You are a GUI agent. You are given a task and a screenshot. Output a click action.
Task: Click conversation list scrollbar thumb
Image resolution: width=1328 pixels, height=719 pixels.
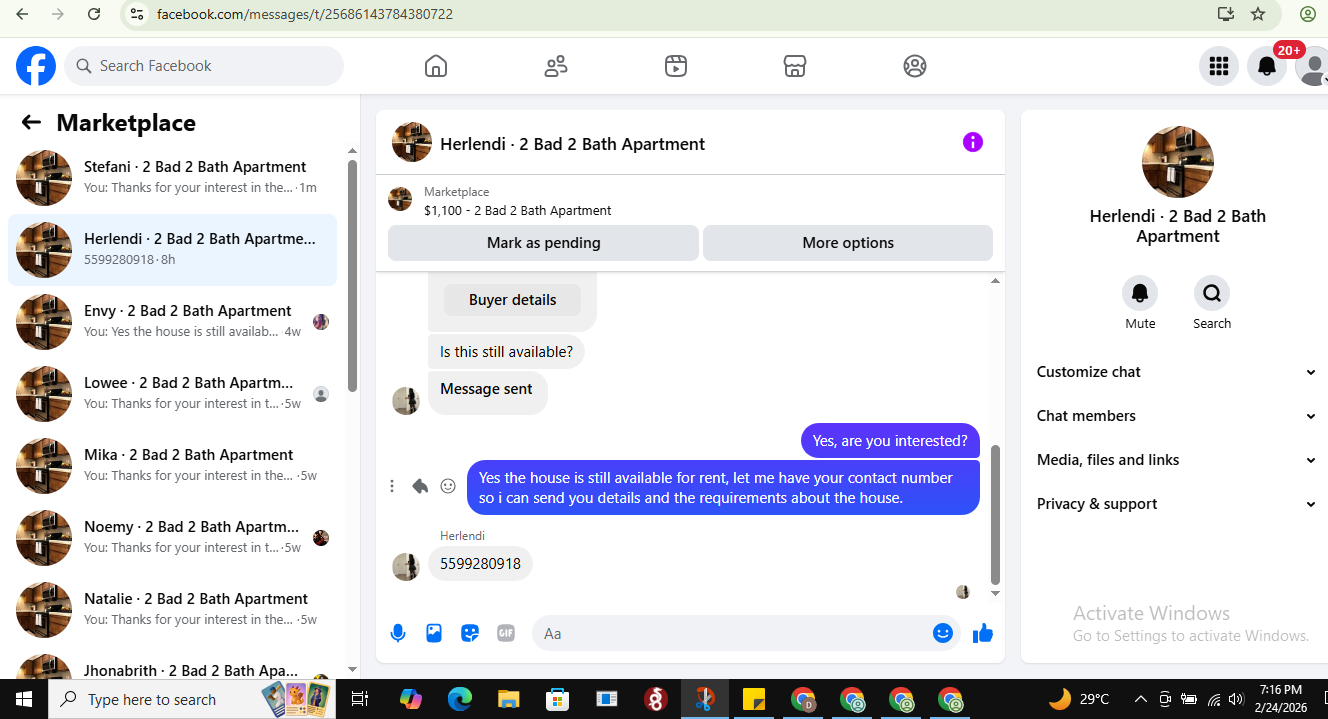352,275
